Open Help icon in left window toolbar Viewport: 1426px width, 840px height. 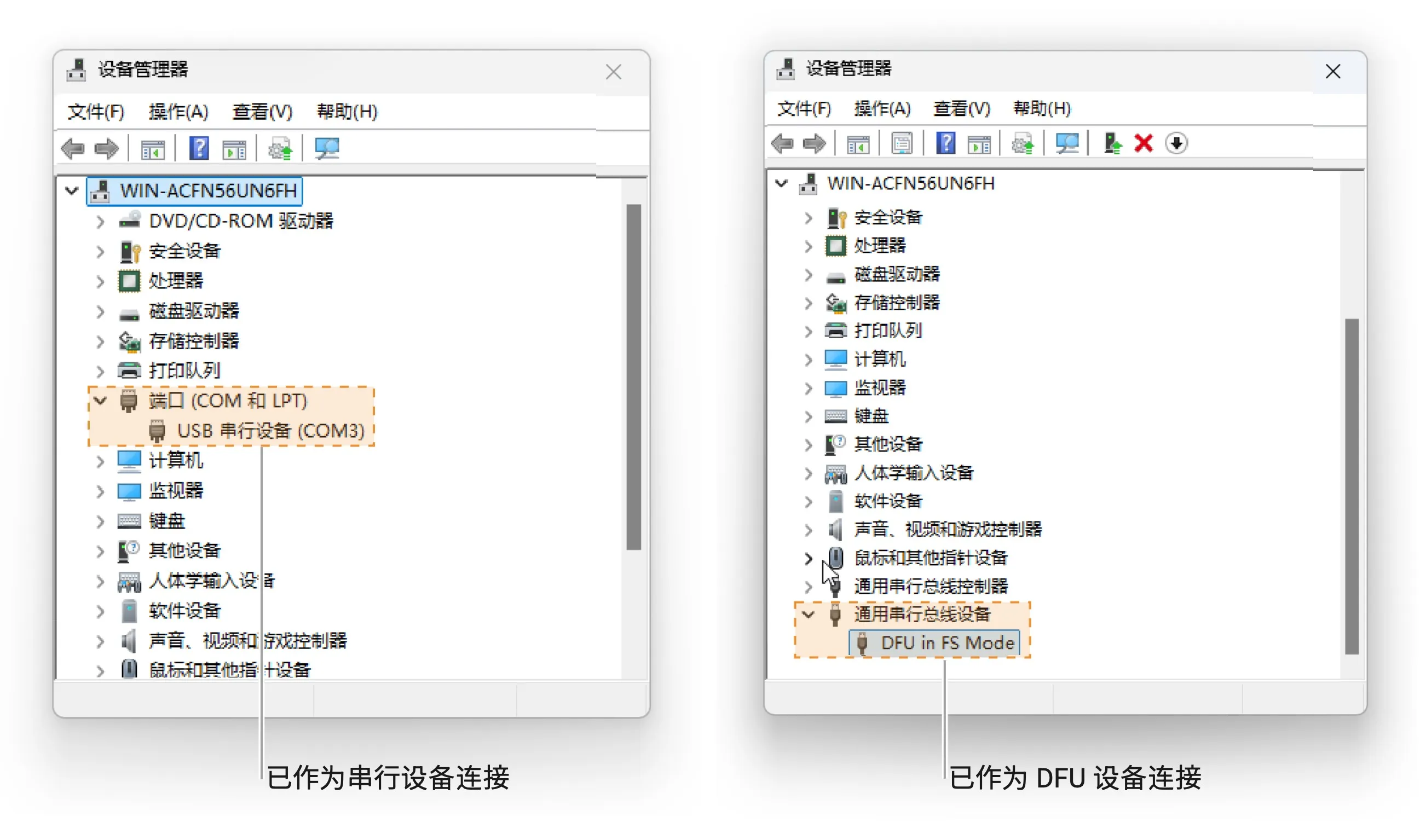pos(199,149)
